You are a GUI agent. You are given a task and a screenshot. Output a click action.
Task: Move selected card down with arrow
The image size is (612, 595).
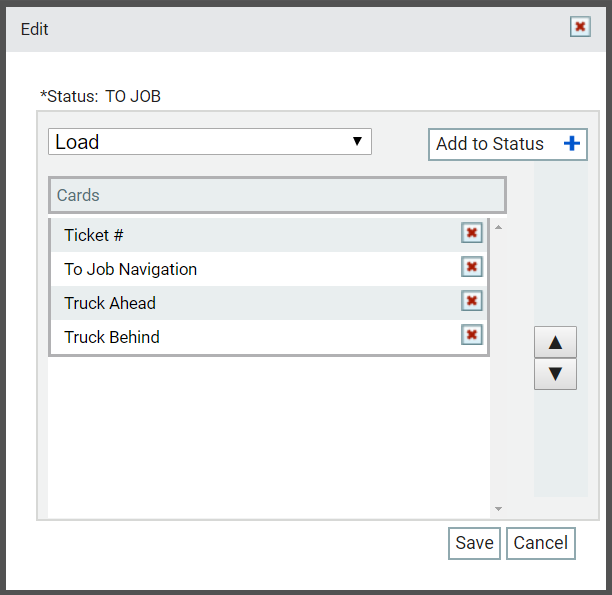click(555, 374)
